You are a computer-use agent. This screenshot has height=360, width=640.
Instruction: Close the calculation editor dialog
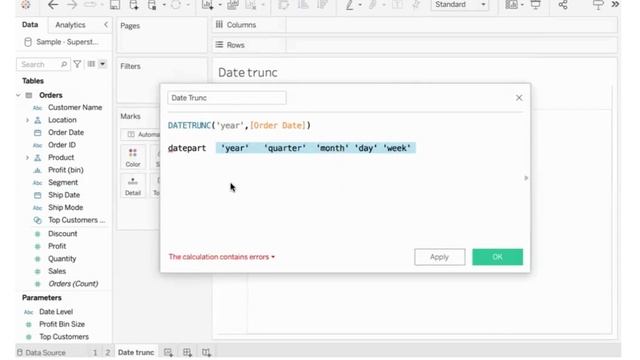(519, 98)
